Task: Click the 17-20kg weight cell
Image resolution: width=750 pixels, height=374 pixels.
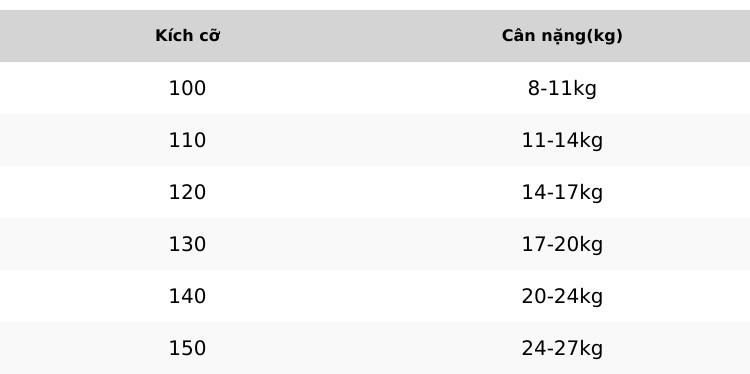Action: coord(562,244)
